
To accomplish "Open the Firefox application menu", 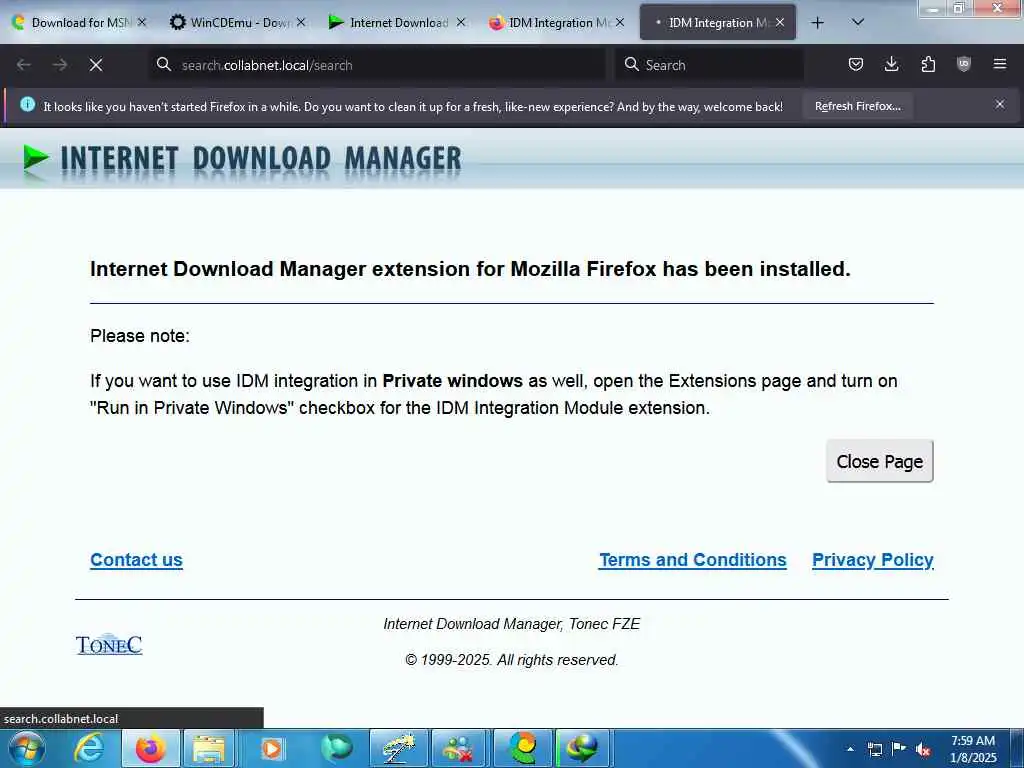I will click(x=1000, y=64).
